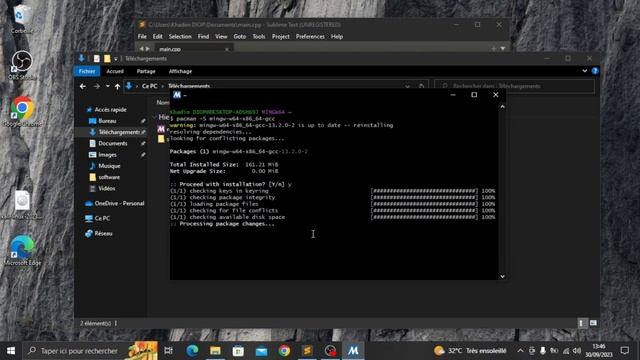Open the View menu in Sublime Text
Screen dimensions: 640x360
pos(221,37)
